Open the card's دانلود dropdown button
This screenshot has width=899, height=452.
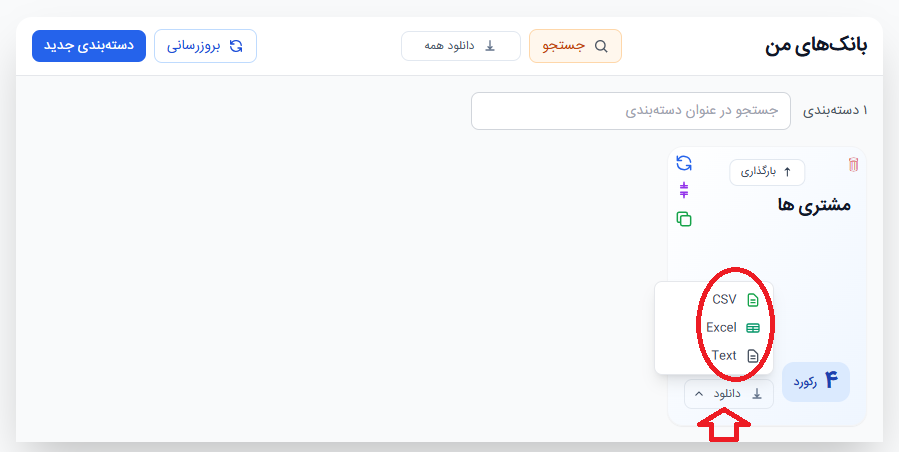tap(729, 394)
